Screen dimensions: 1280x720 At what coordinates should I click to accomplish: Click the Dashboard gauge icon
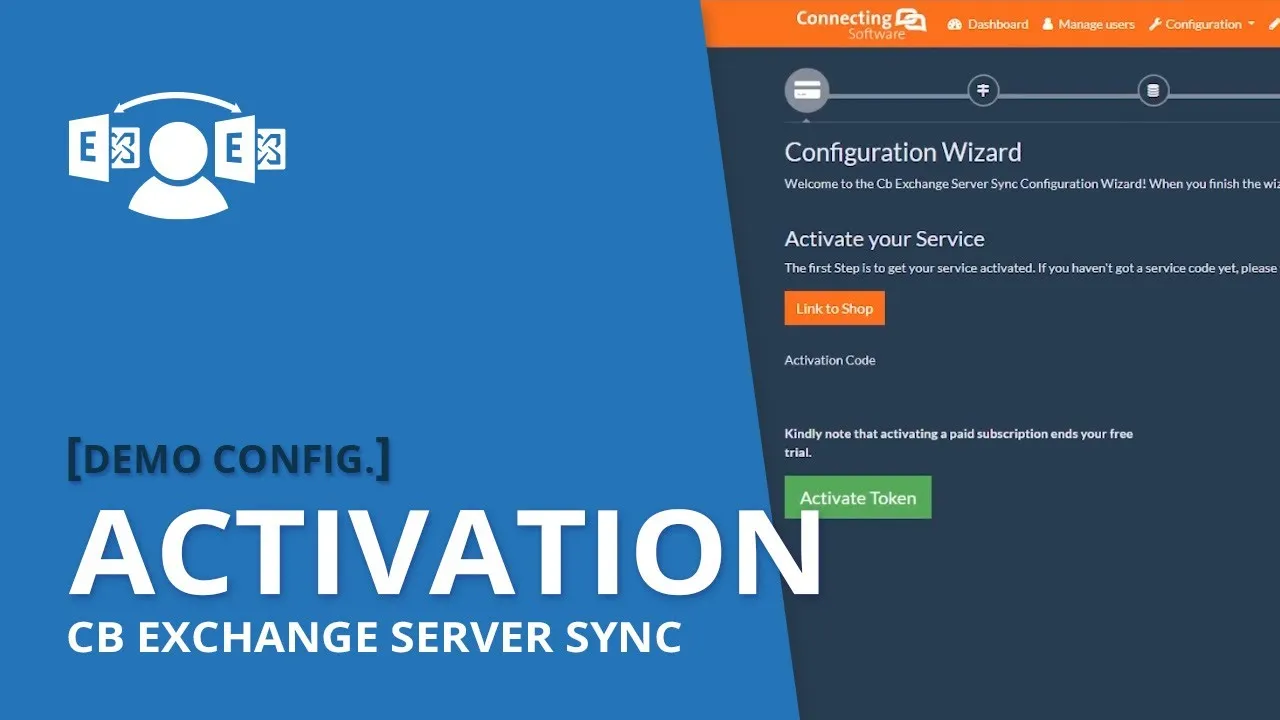(955, 24)
